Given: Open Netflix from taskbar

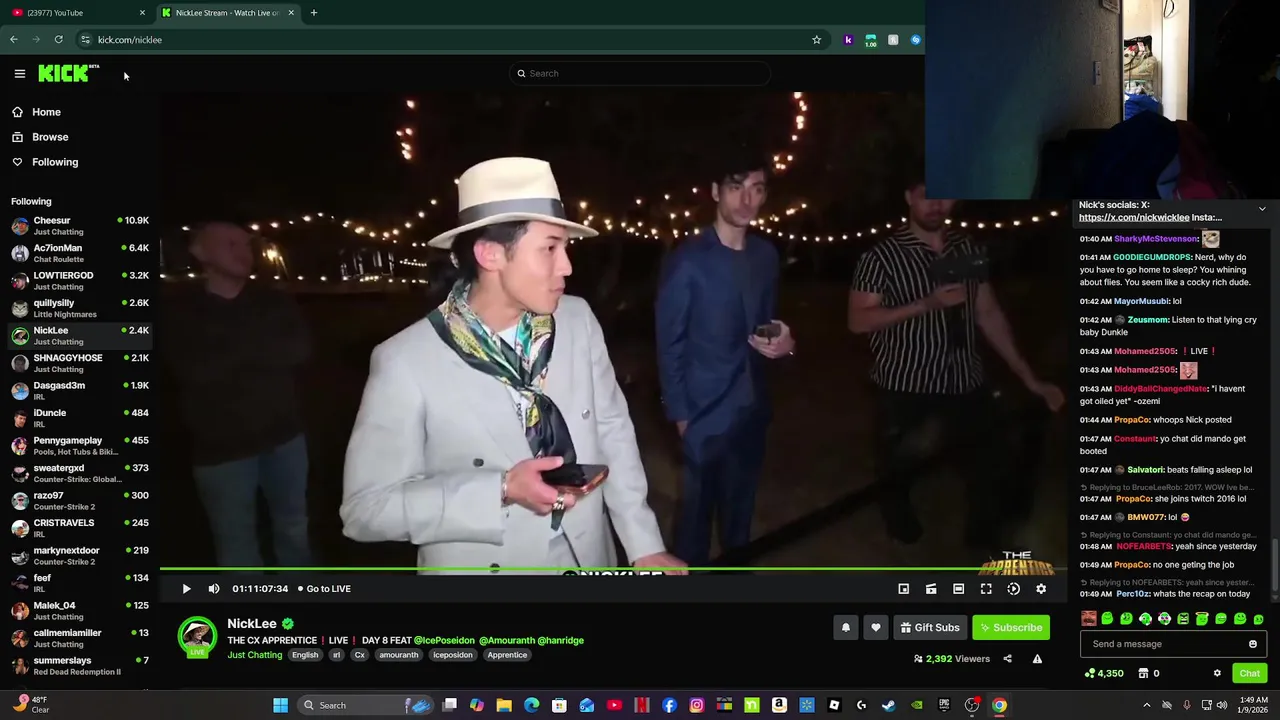Looking at the screenshot, I should pyautogui.click(x=642, y=705).
